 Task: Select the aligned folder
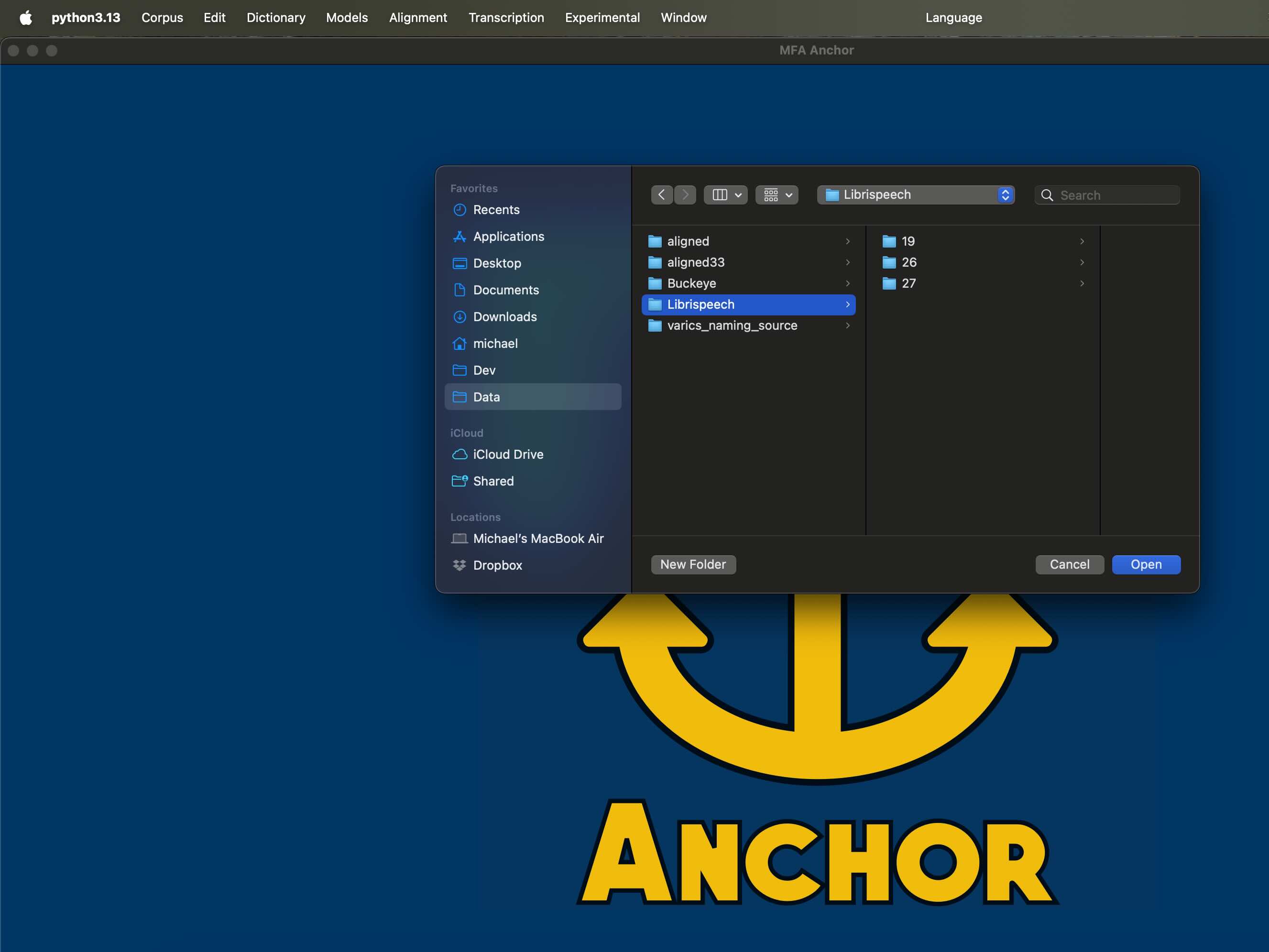coord(749,241)
